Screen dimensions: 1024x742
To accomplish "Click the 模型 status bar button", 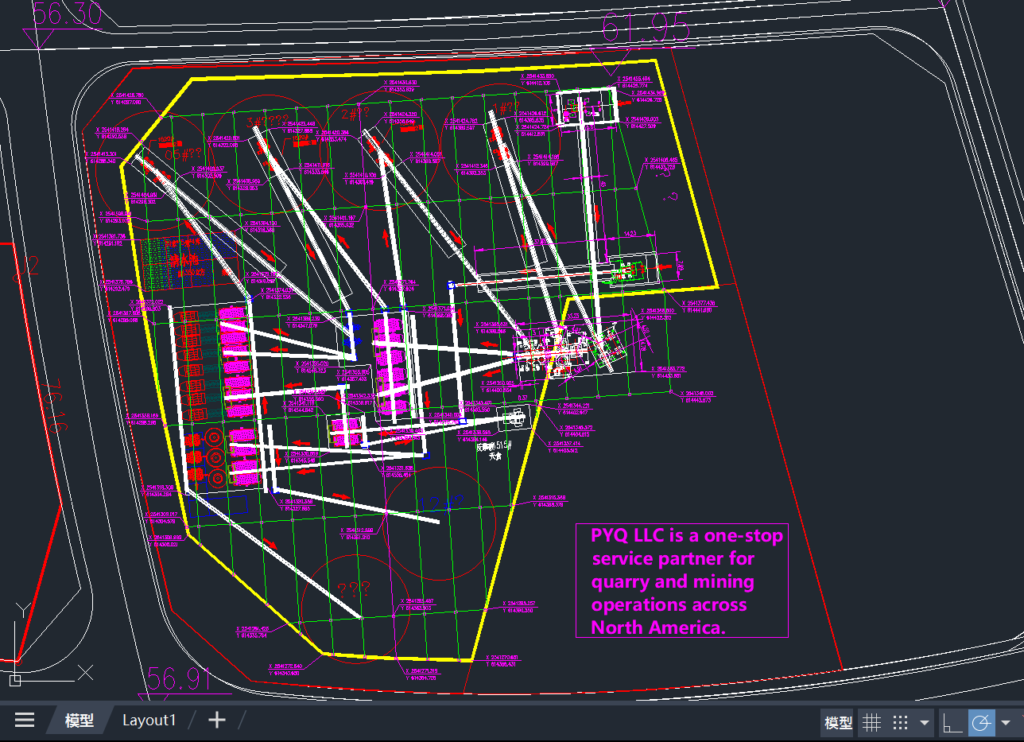I will (838, 722).
